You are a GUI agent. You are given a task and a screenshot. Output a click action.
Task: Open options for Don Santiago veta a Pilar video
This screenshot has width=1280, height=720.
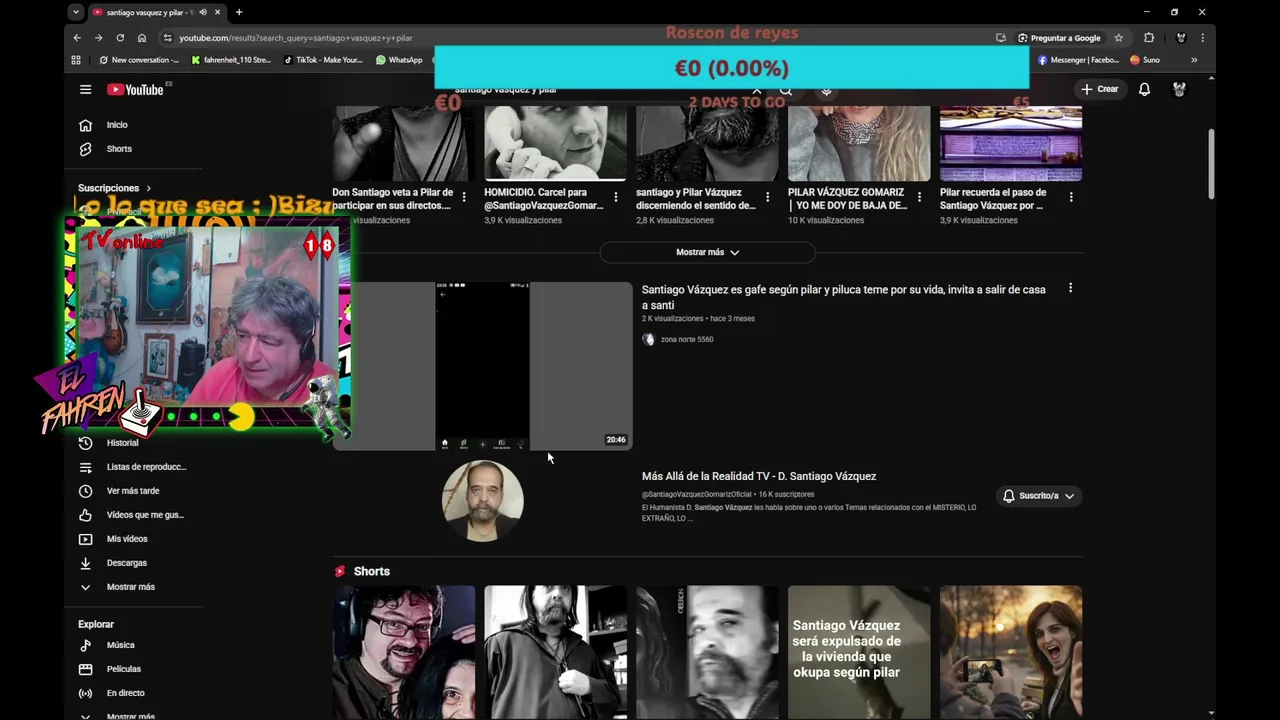tap(464, 197)
